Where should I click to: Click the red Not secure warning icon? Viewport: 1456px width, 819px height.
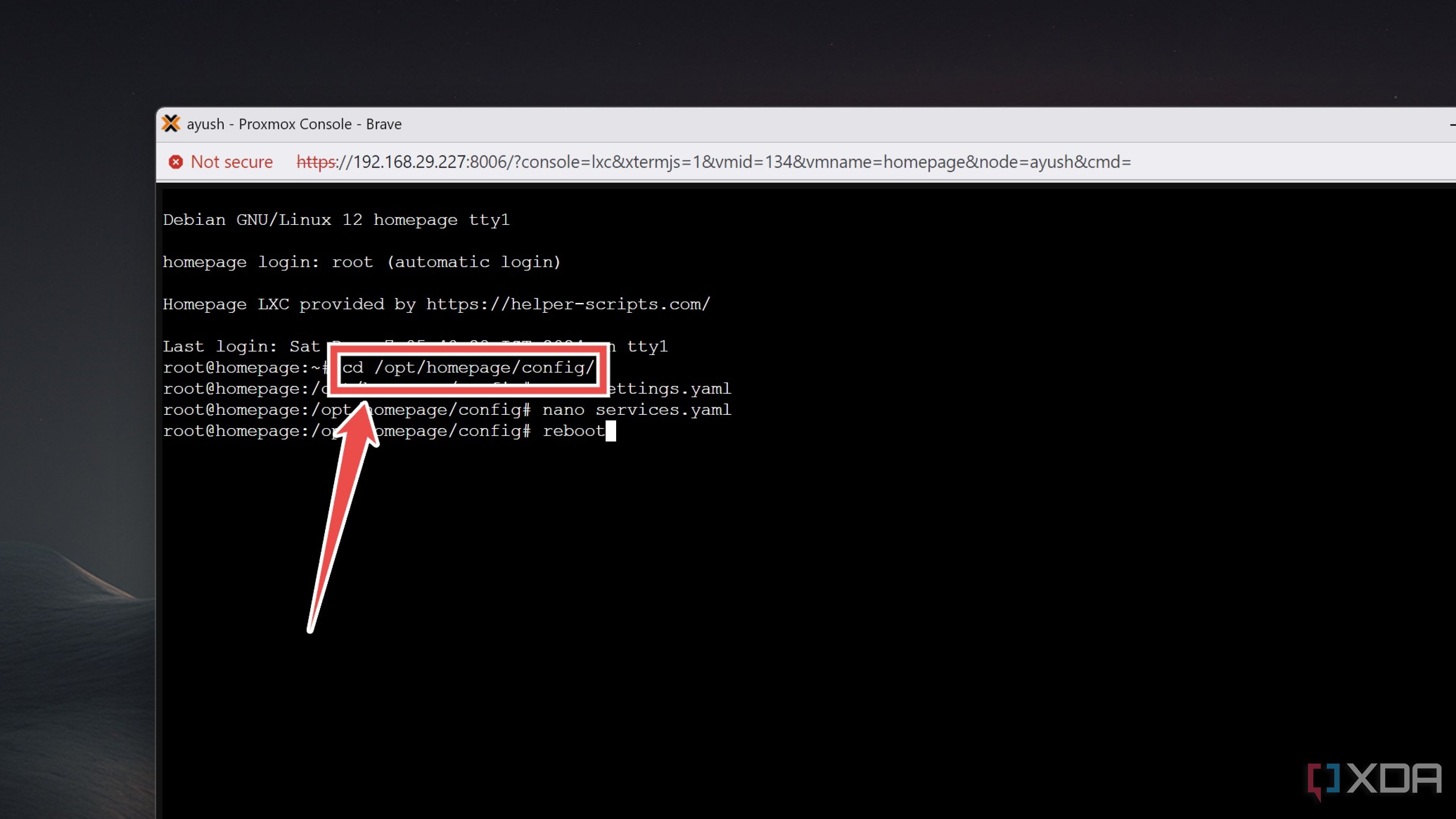[176, 162]
